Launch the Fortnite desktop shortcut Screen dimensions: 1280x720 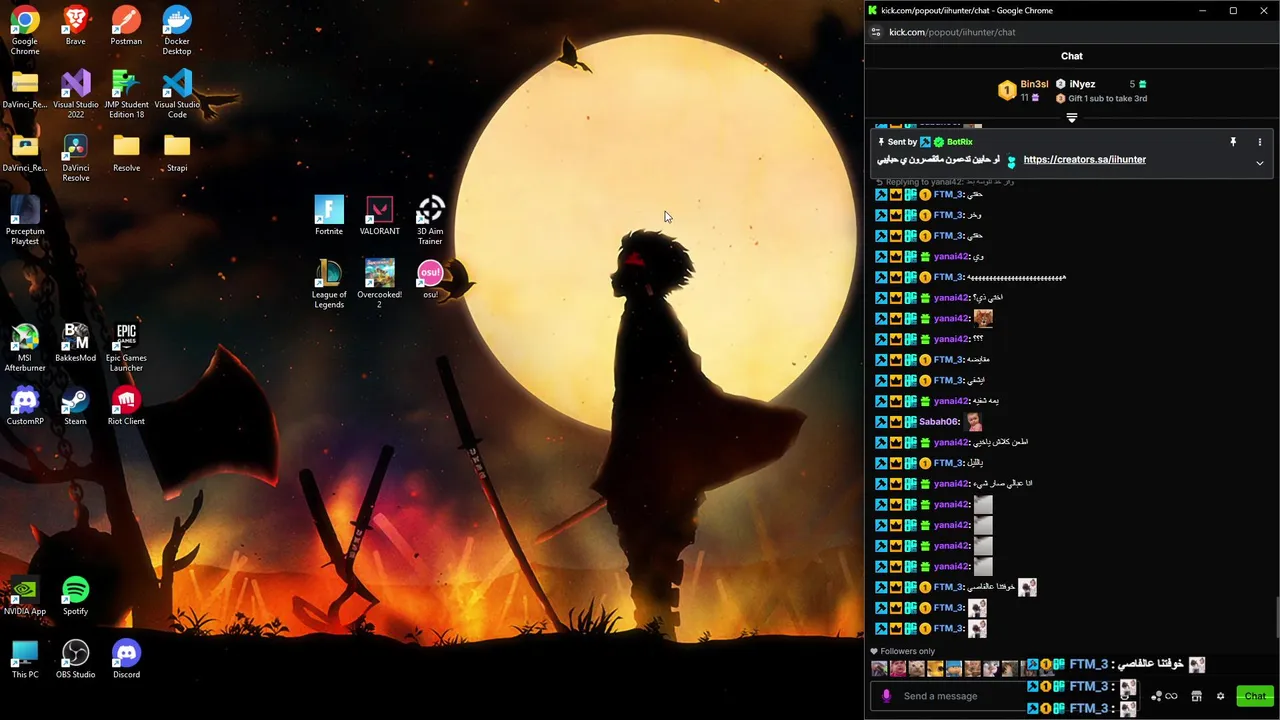(x=329, y=215)
